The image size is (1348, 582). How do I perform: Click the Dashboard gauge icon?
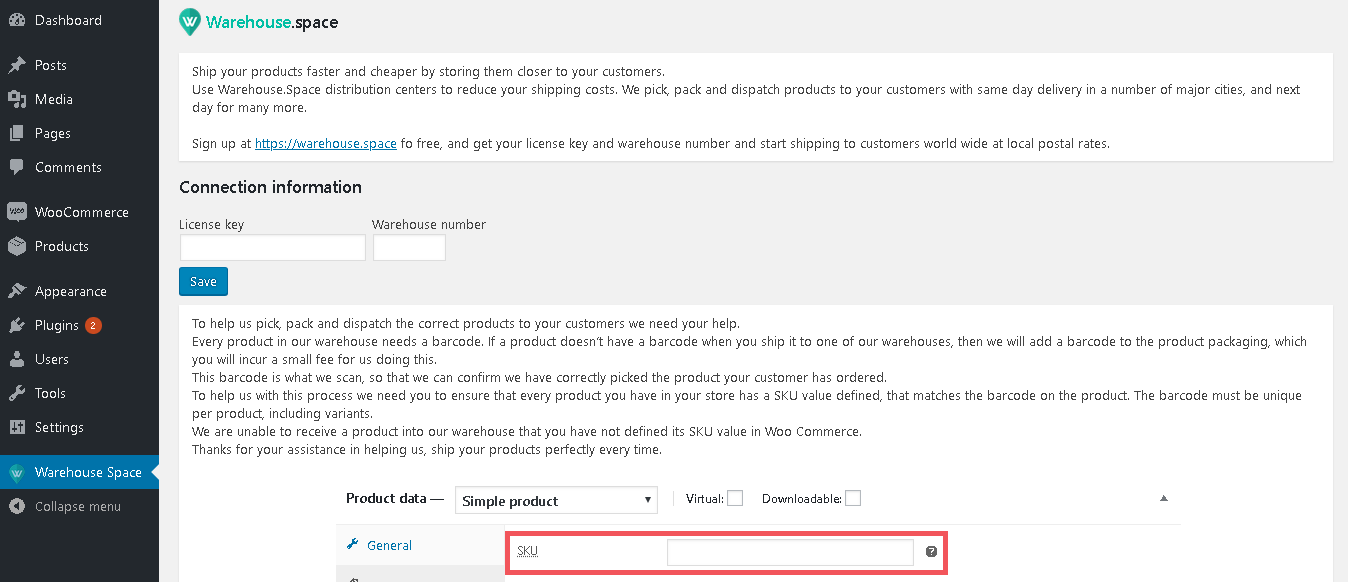[16, 20]
